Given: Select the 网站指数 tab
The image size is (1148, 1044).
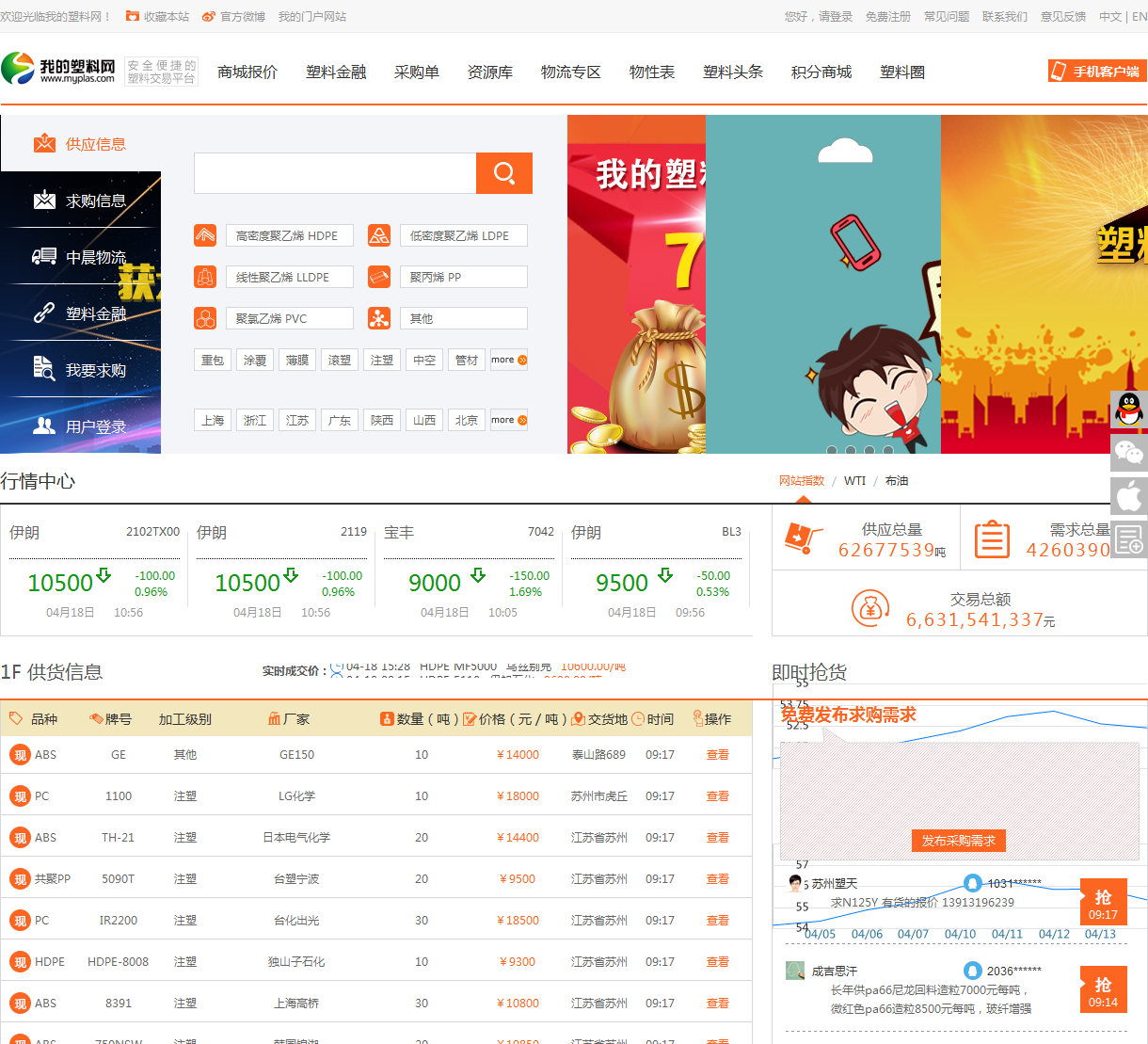Looking at the screenshot, I should tap(802, 481).
